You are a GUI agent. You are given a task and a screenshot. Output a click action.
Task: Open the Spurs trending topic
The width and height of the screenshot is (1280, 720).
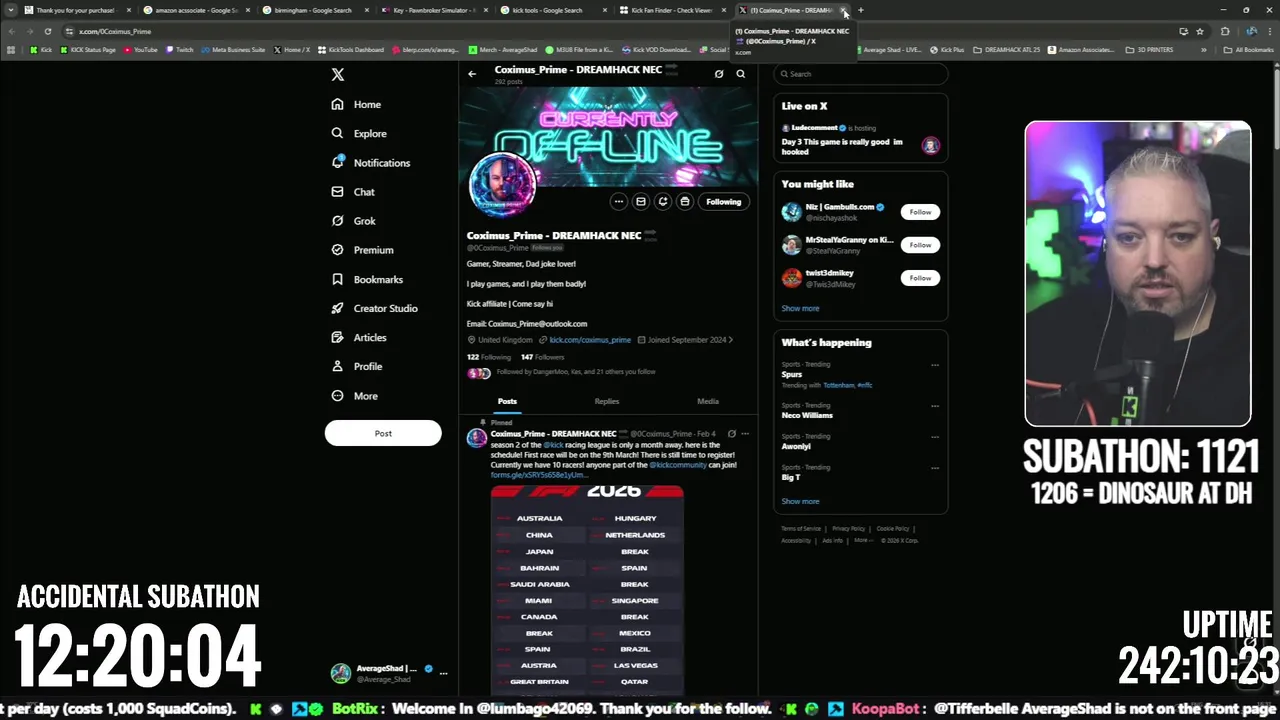click(792, 375)
